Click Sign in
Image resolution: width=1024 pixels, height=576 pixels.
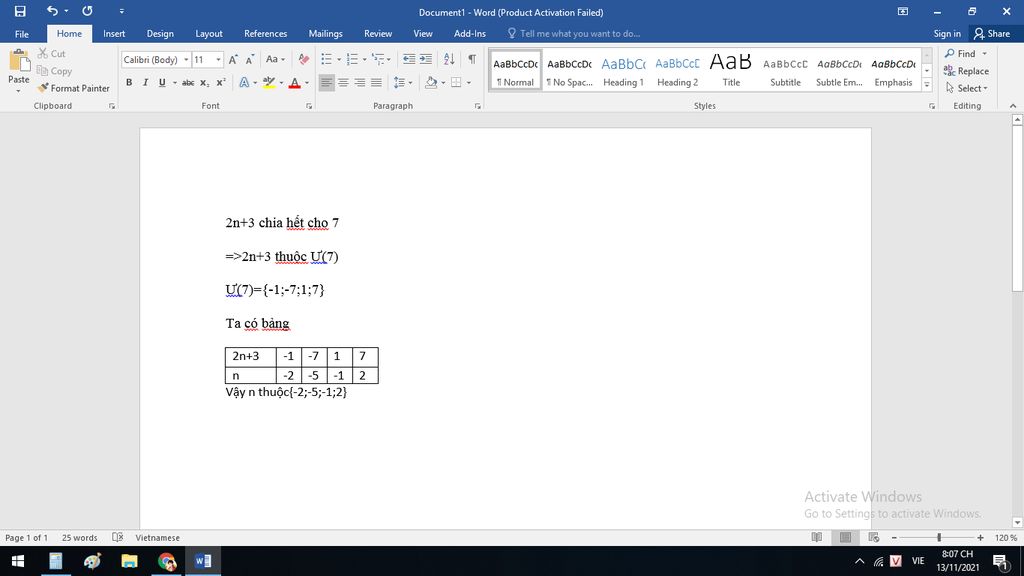pos(947,34)
